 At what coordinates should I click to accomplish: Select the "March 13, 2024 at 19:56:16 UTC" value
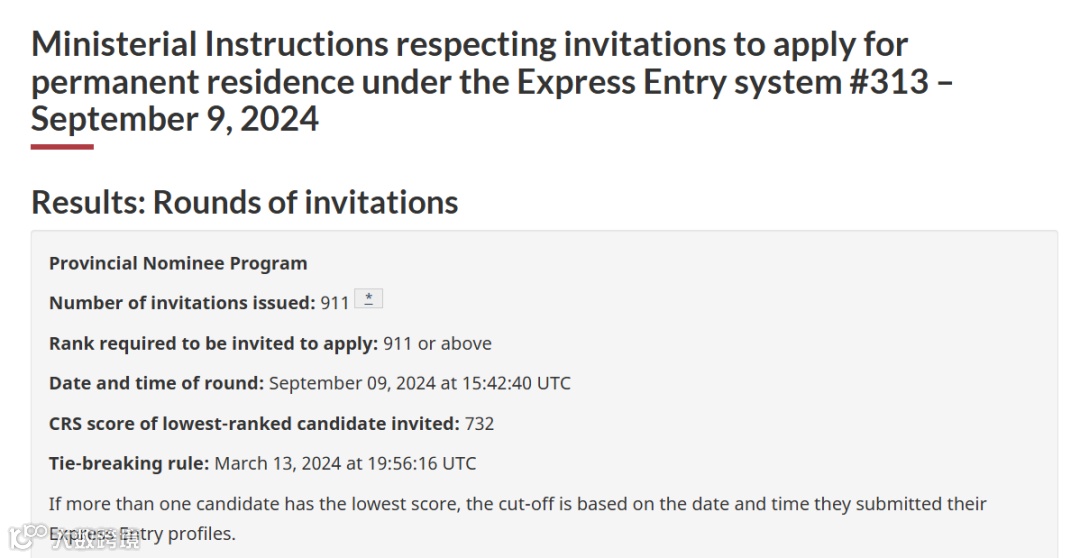pos(346,463)
